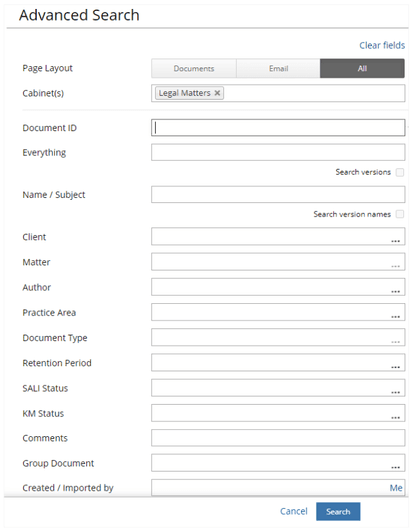Focus the Everything input field
The width and height of the screenshot is (413, 530).
coord(278,152)
